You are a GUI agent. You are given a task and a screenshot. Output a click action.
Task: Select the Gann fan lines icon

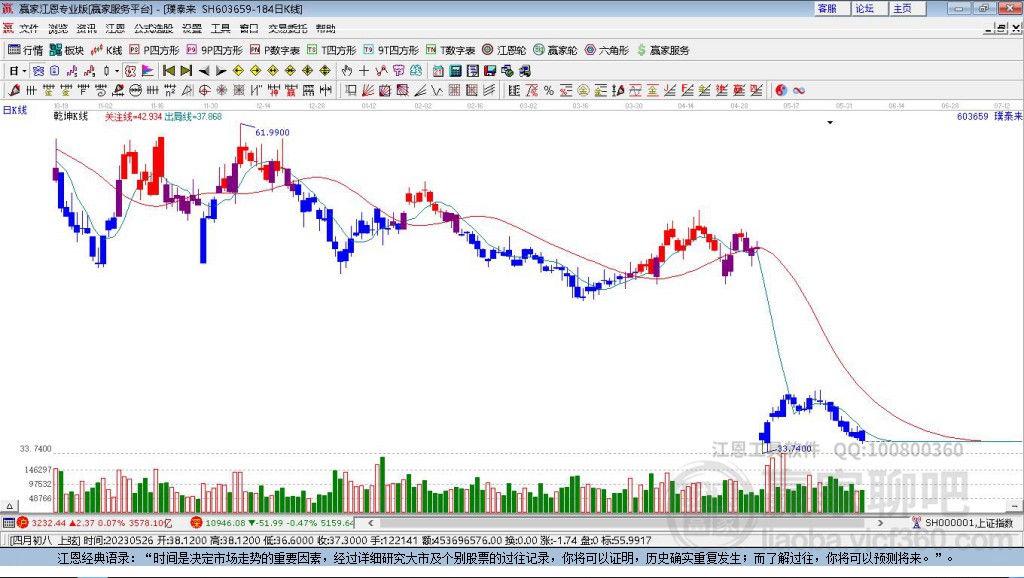tap(368, 91)
